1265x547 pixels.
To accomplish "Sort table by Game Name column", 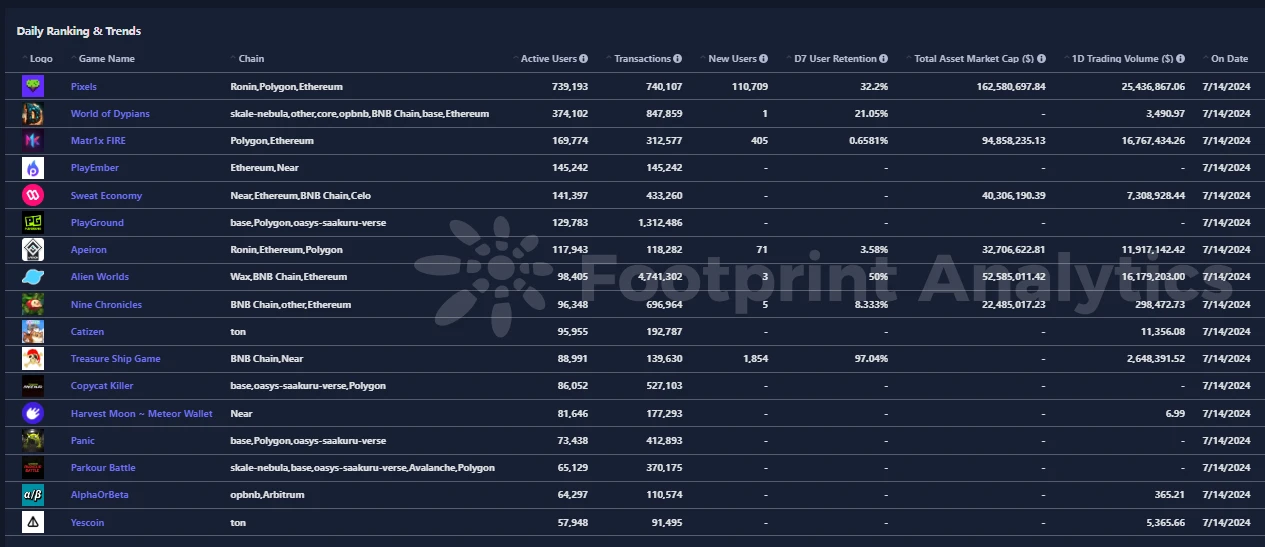I will 106,59.
